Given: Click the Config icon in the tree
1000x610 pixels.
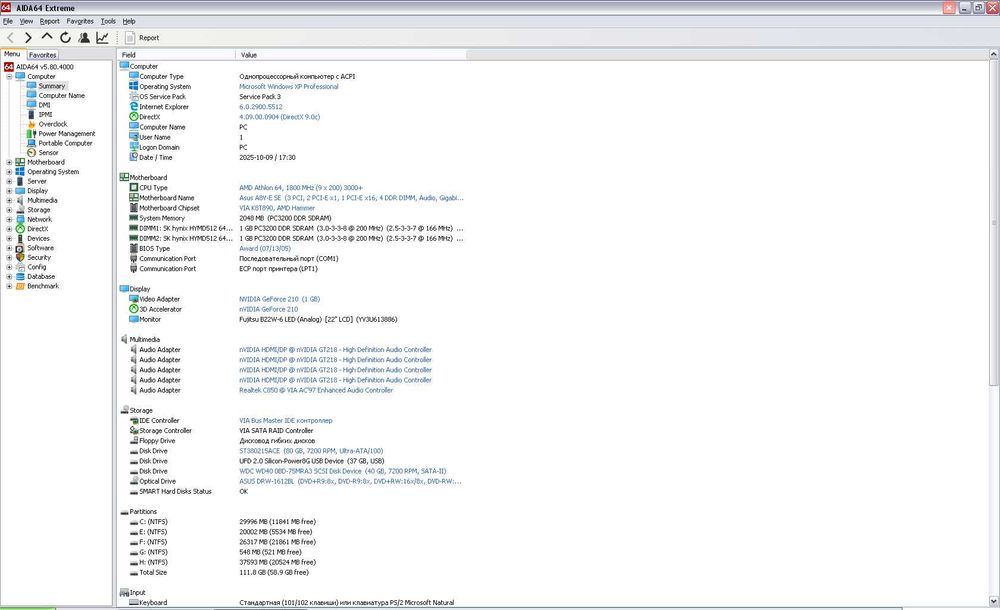Looking at the screenshot, I should 20,267.
